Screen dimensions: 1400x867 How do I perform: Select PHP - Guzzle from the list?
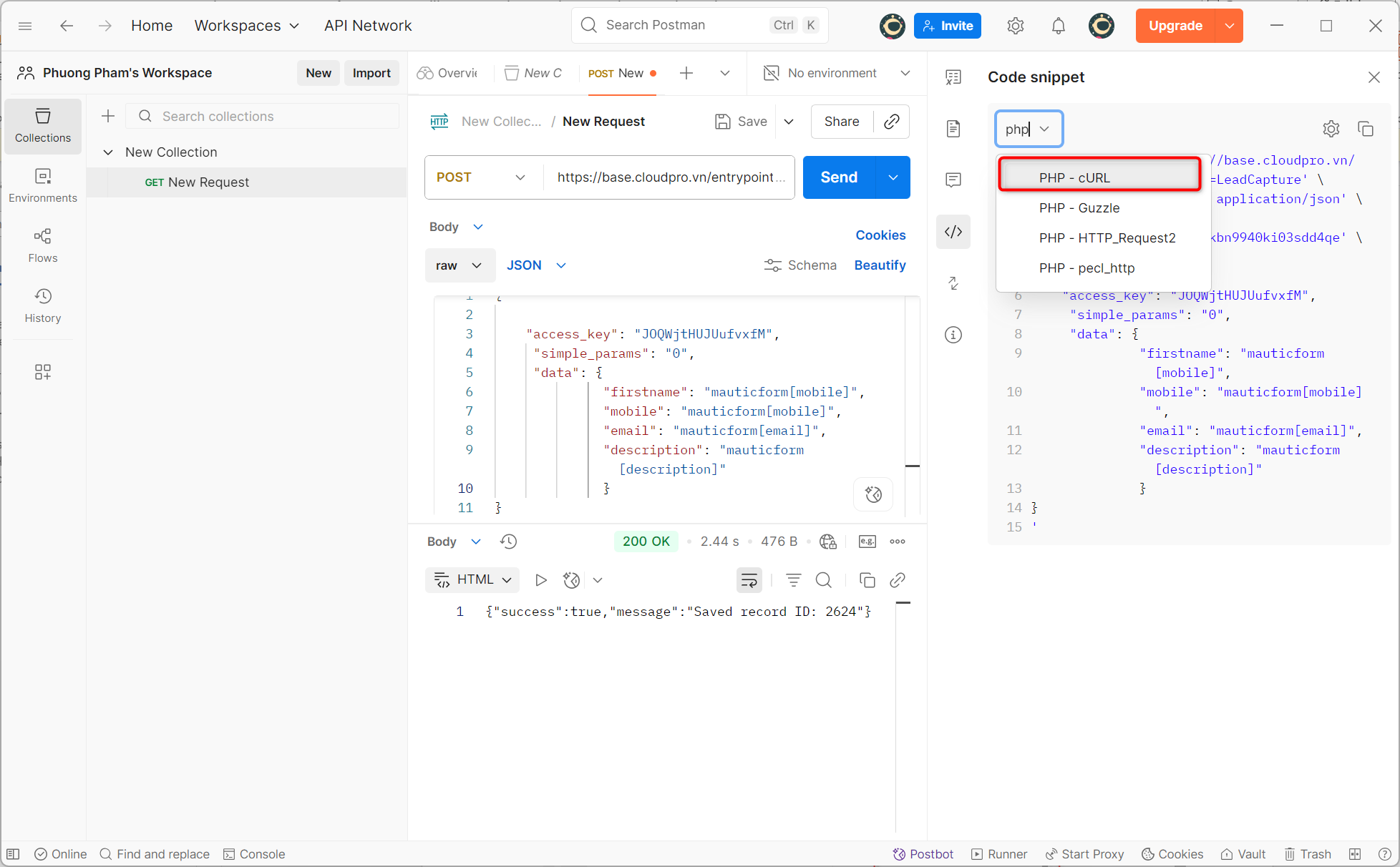[1079, 208]
